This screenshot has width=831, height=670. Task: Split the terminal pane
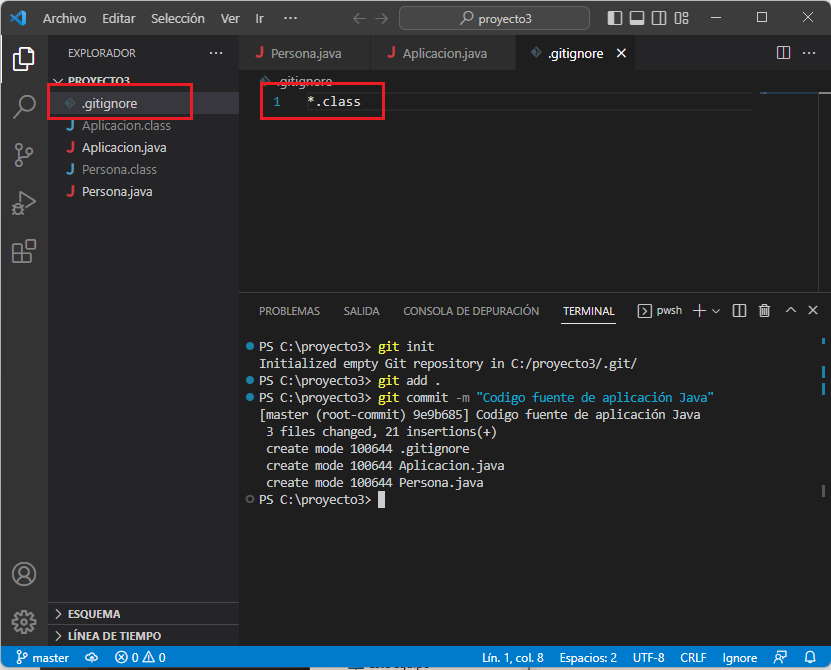[x=739, y=311]
